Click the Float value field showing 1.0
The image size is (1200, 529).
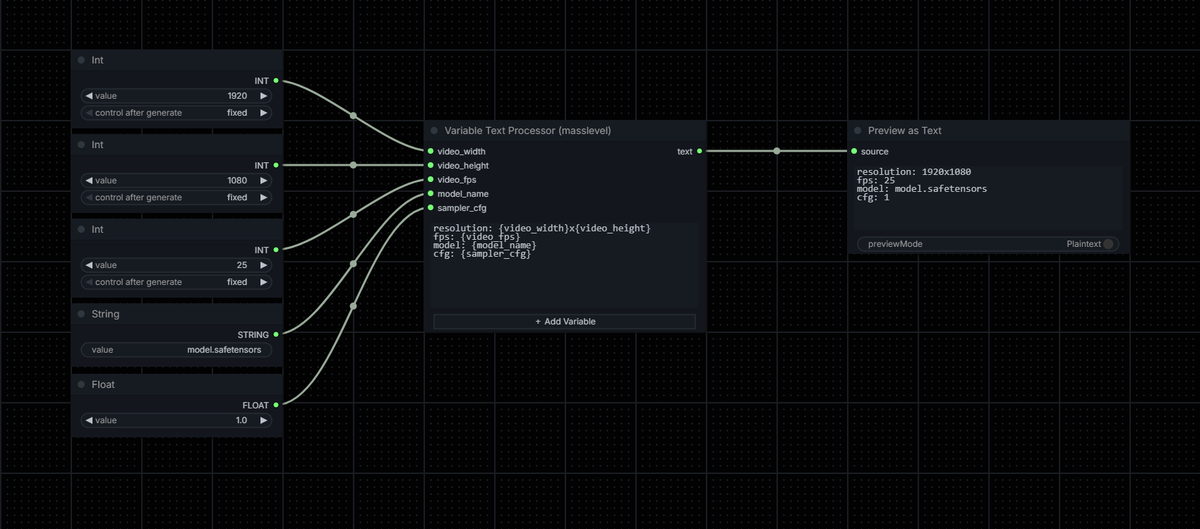click(x=176, y=421)
